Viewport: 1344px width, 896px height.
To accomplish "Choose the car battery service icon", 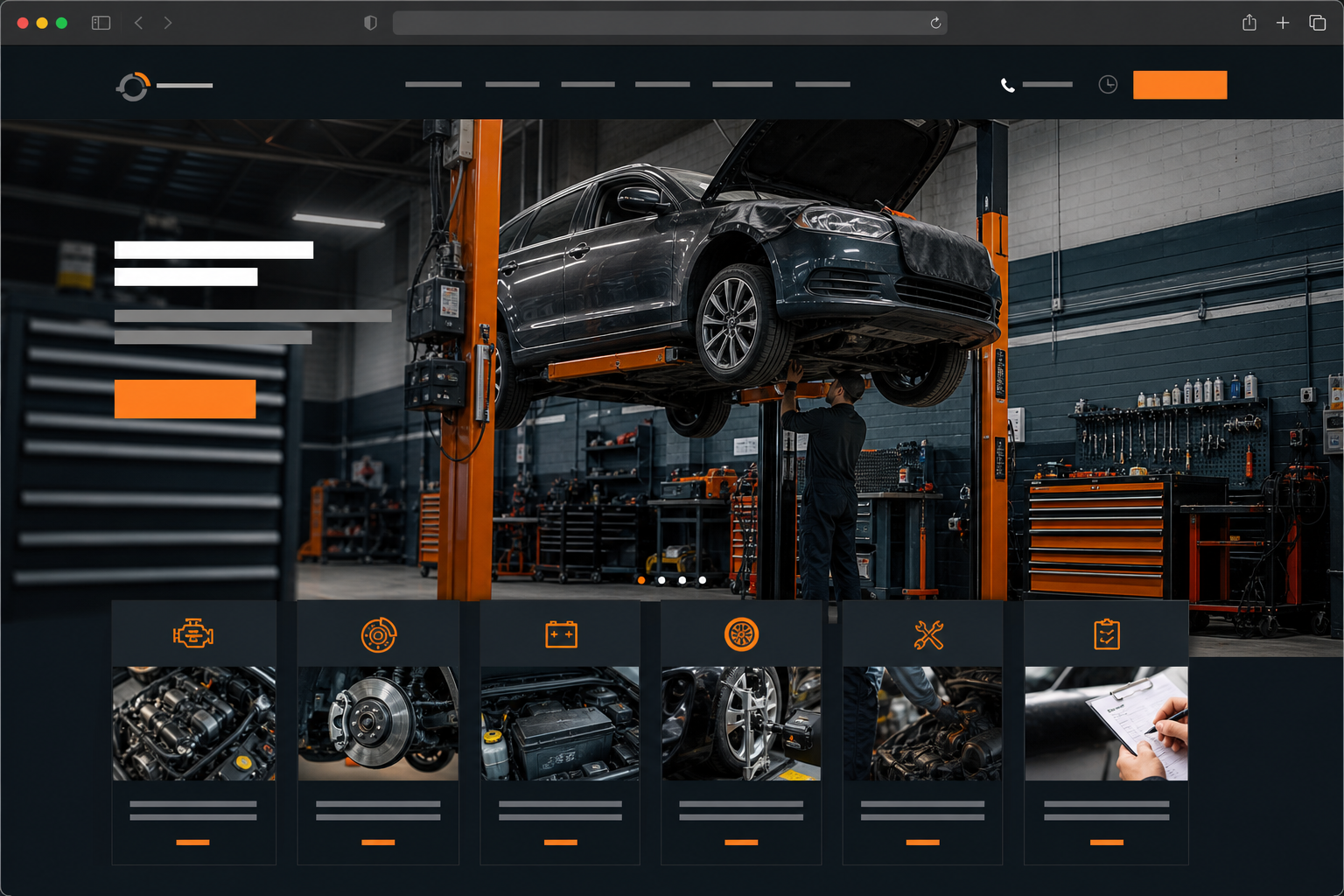I will point(561,634).
